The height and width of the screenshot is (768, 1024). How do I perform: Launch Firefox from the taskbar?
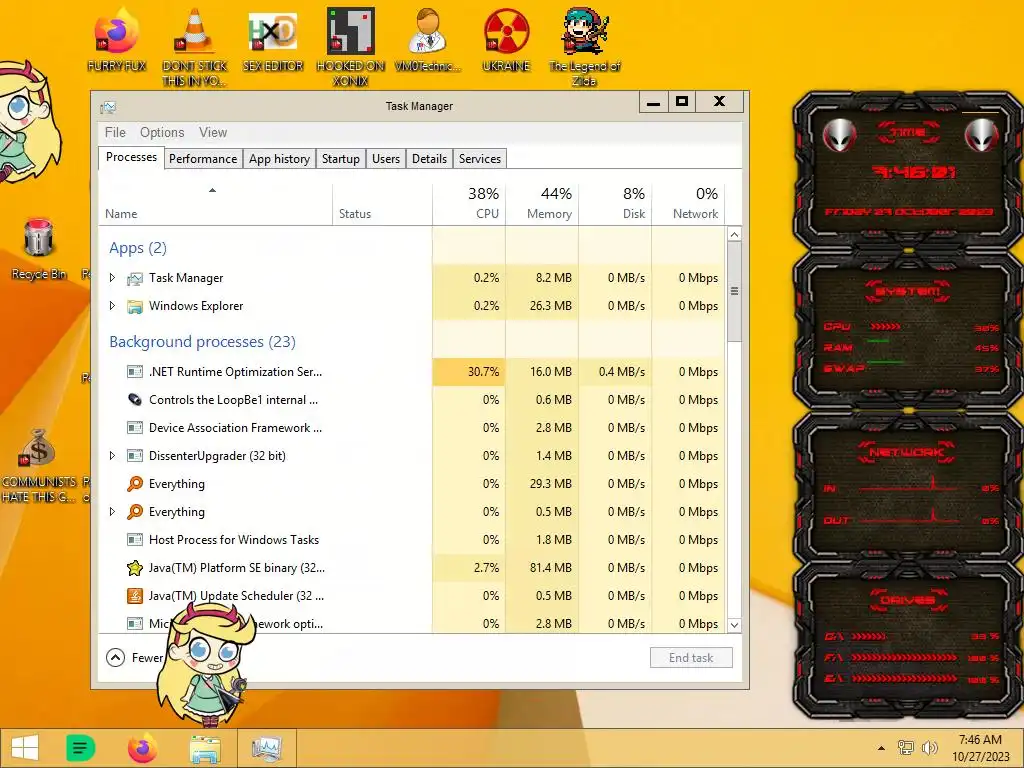(x=142, y=748)
